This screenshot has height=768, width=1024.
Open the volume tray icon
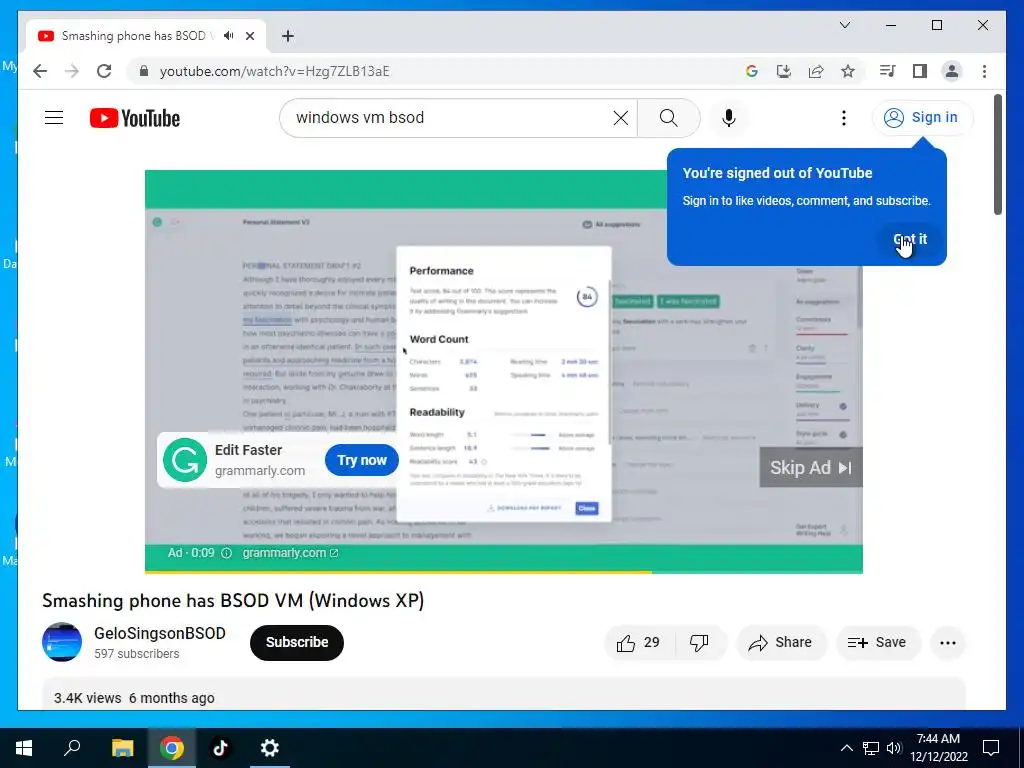(894, 748)
